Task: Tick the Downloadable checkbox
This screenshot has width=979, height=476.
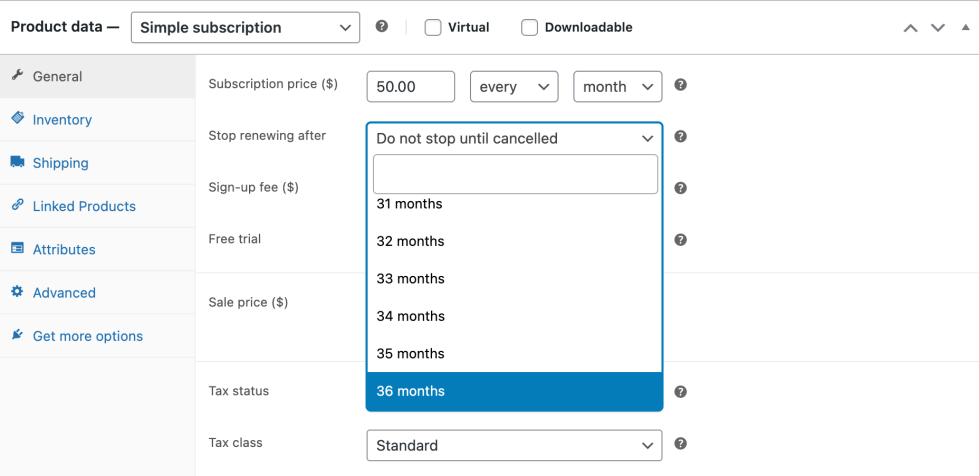Action: click(x=530, y=28)
